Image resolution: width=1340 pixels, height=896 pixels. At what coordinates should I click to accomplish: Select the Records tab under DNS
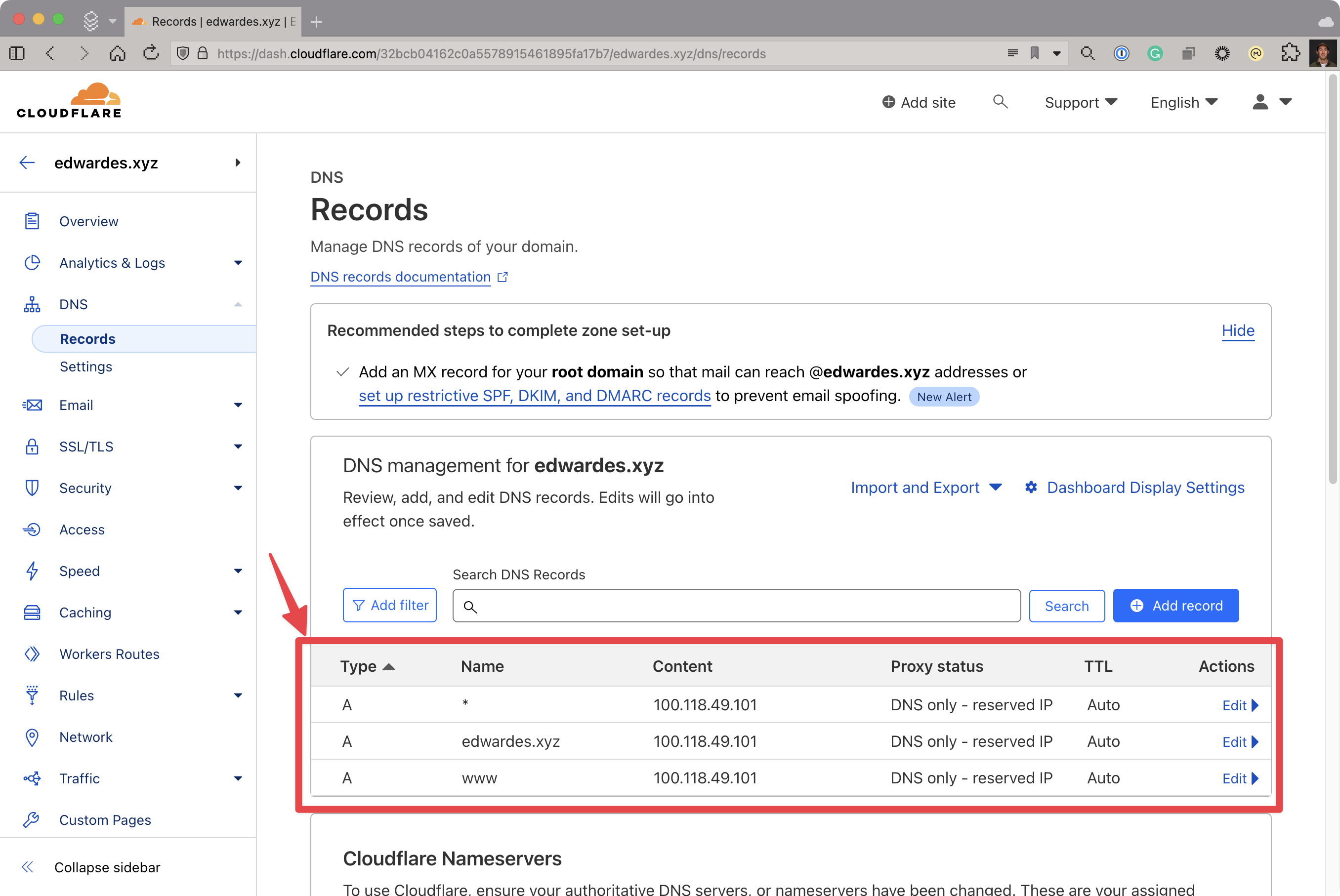click(x=88, y=338)
